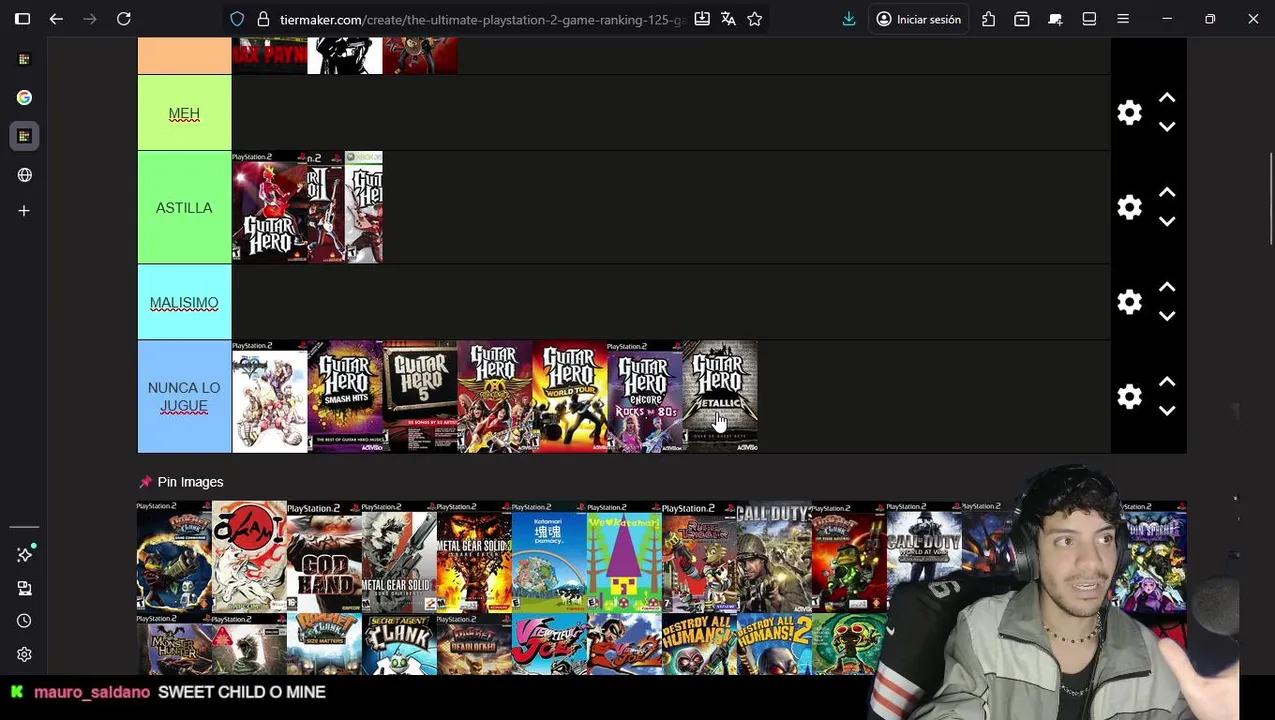1275x720 pixels.
Task: Move ASTILLA tier row down
Action: (x=1167, y=222)
